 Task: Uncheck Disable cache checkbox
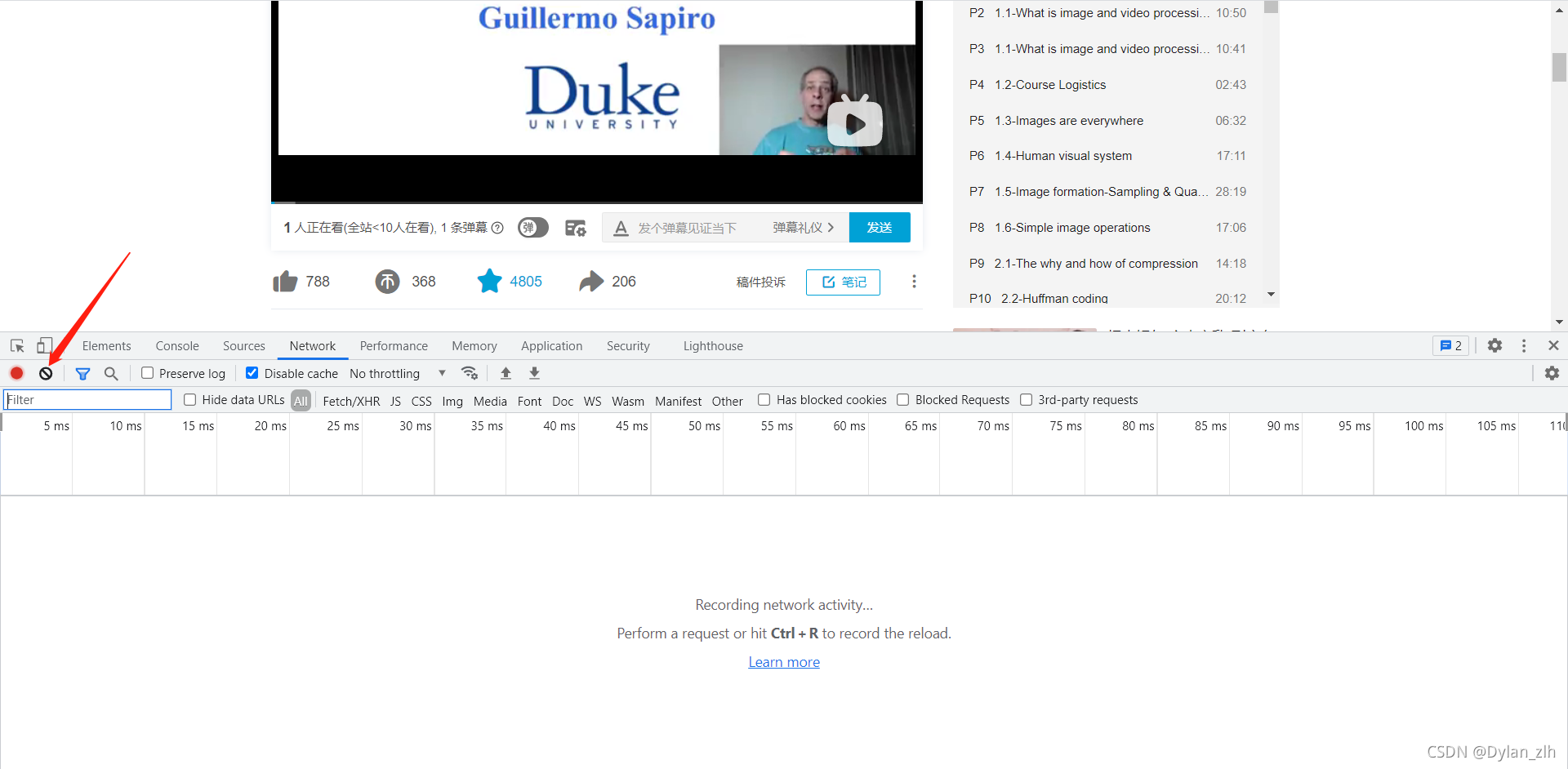coord(252,373)
